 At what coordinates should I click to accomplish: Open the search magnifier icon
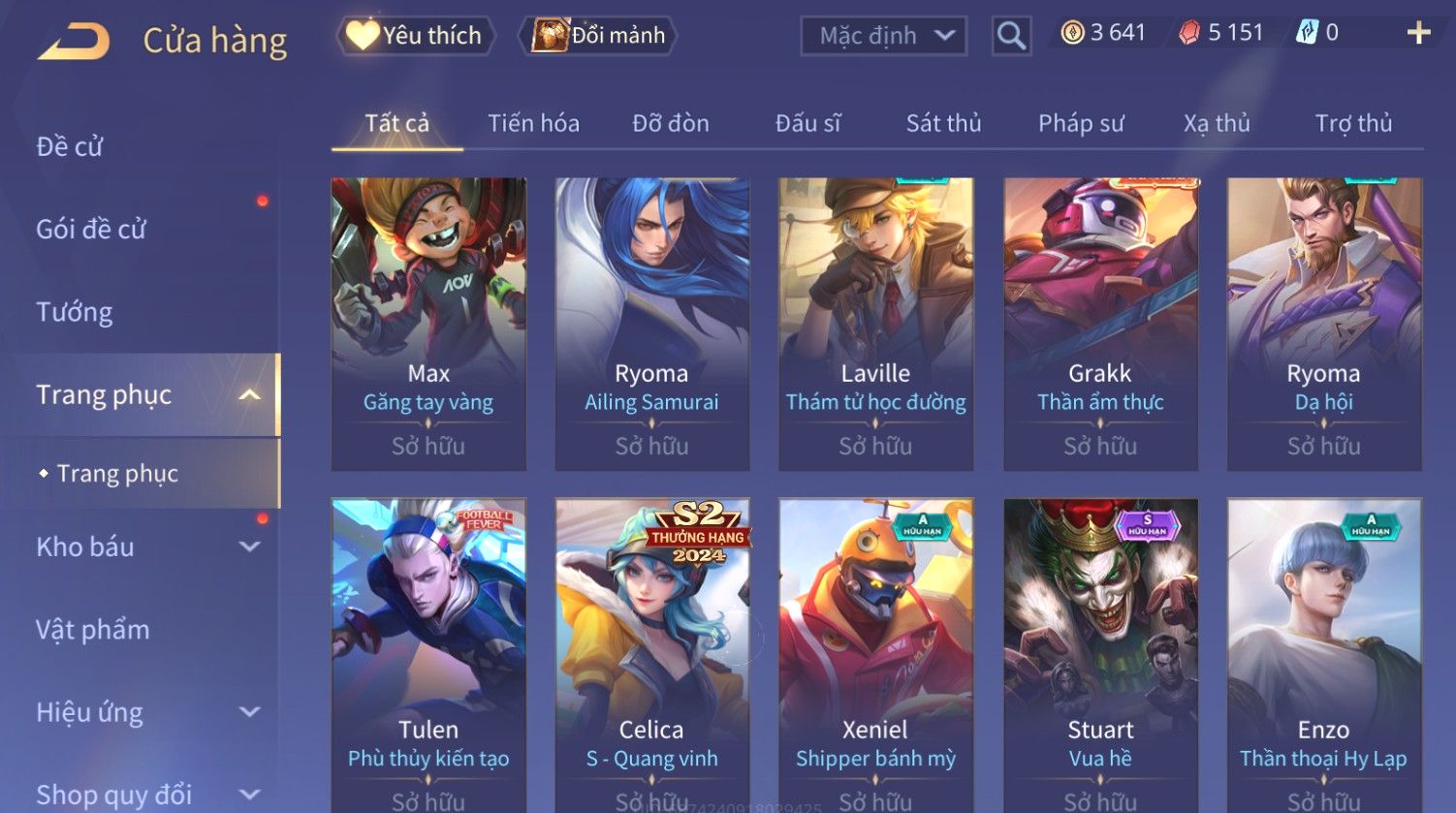[1011, 36]
